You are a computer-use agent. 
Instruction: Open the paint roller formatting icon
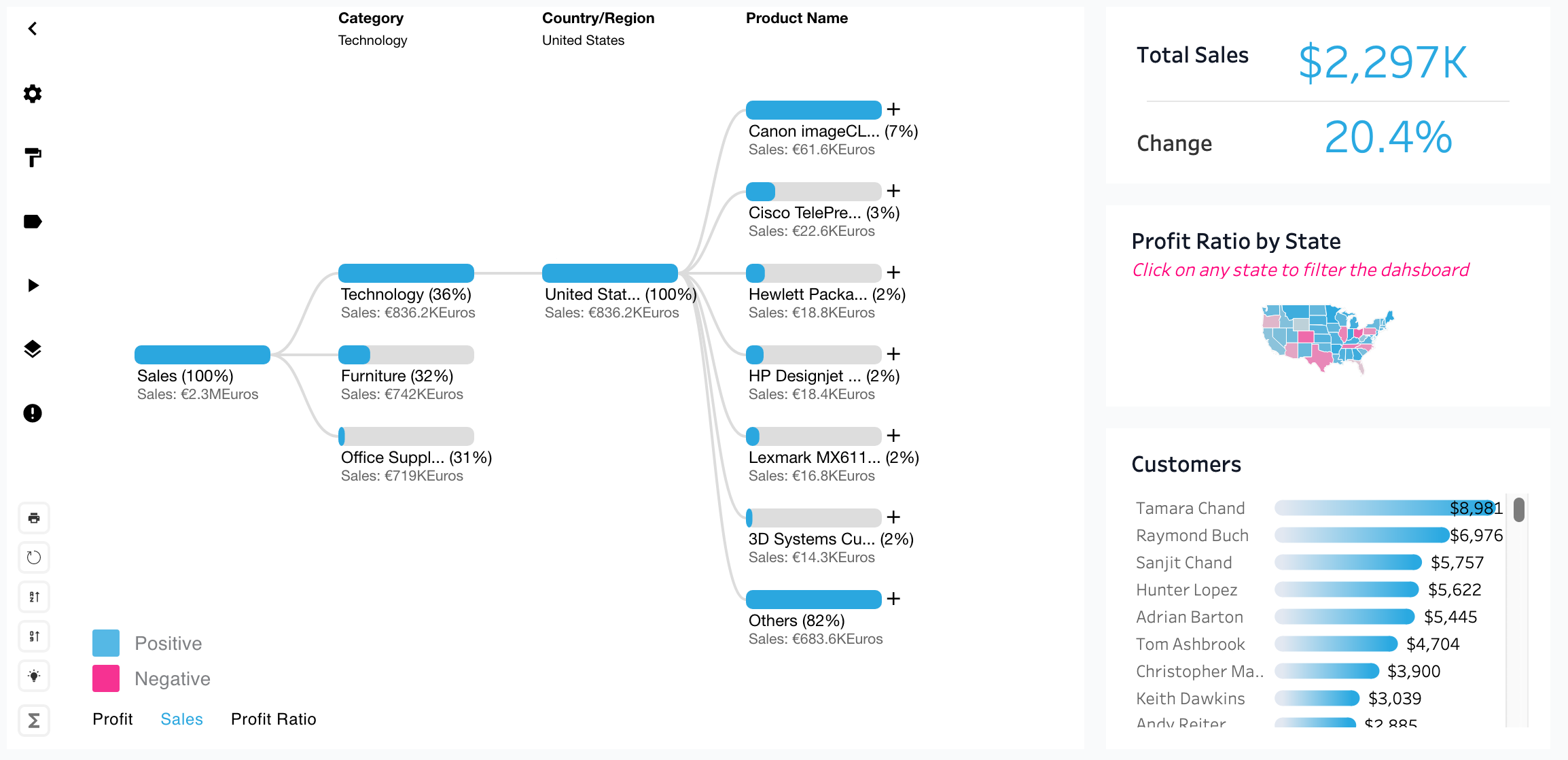tap(33, 158)
